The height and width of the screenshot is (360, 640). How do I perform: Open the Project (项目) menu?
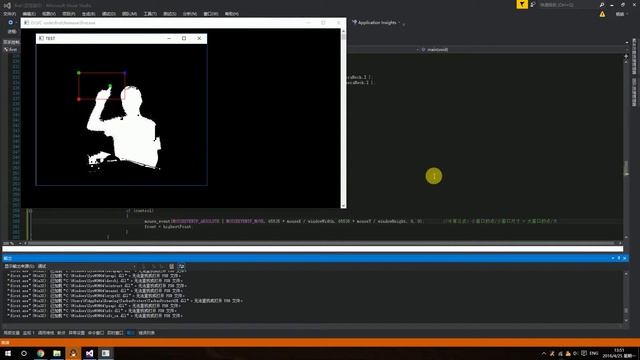(x=69, y=14)
